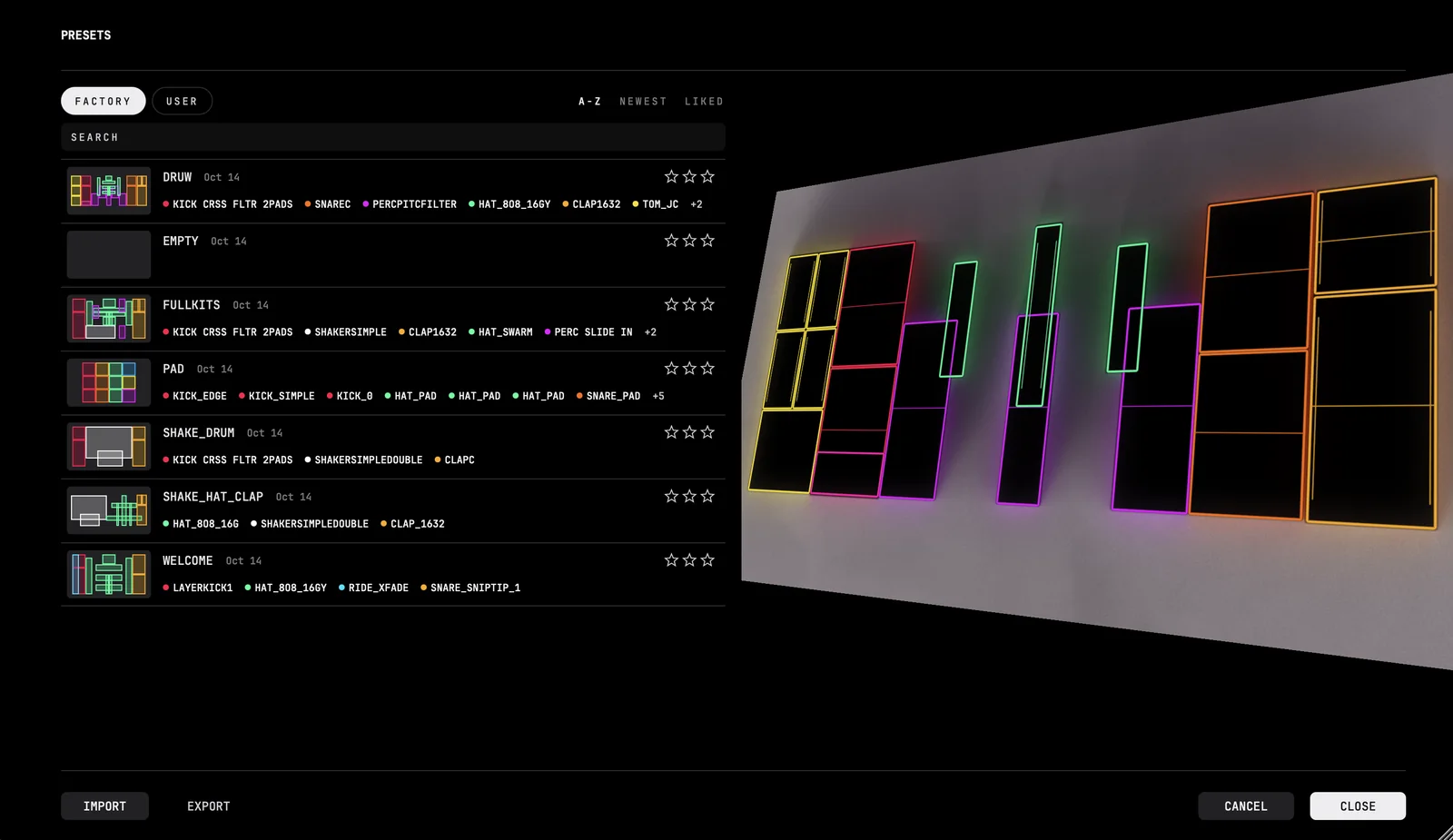Image resolution: width=1453 pixels, height=840 pixels.
Task: Switch to the FACTORY presets tab
Action: coord(104,101)
